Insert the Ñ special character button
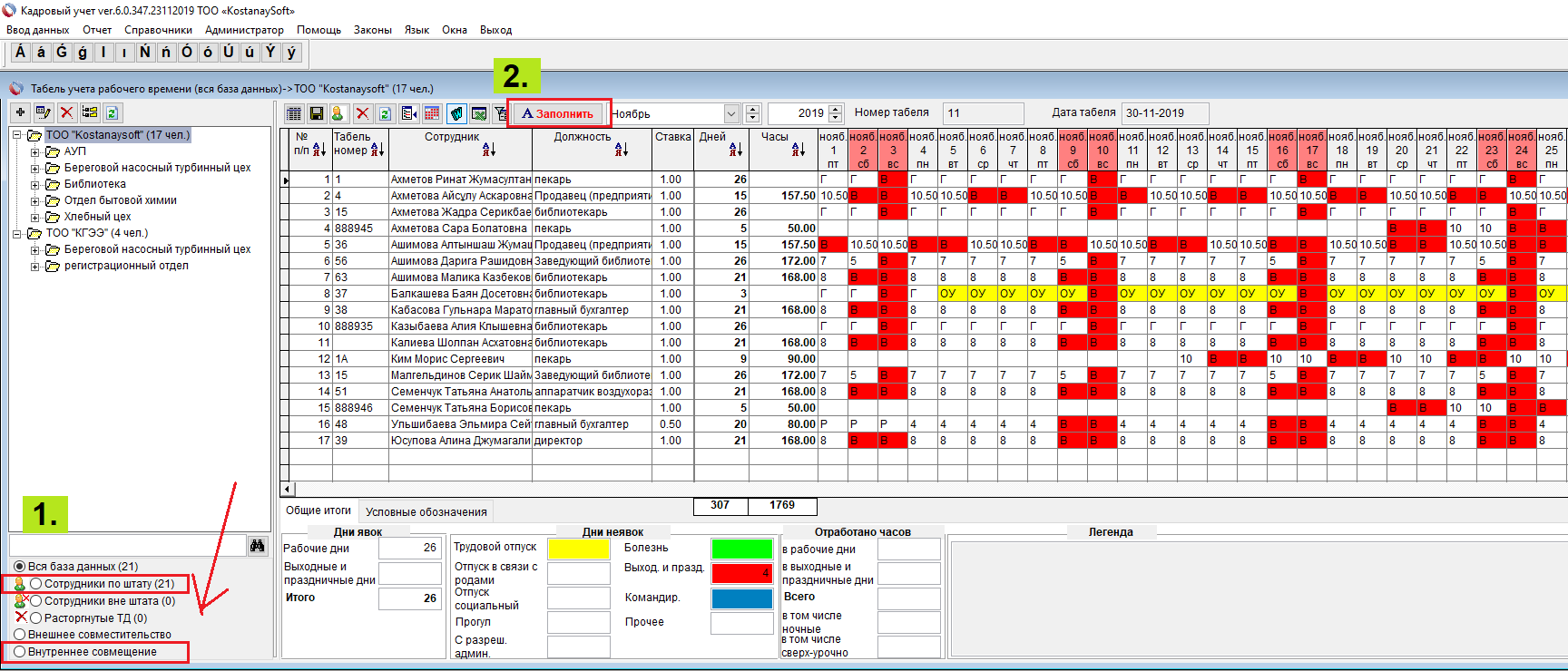 click(144, 53)
